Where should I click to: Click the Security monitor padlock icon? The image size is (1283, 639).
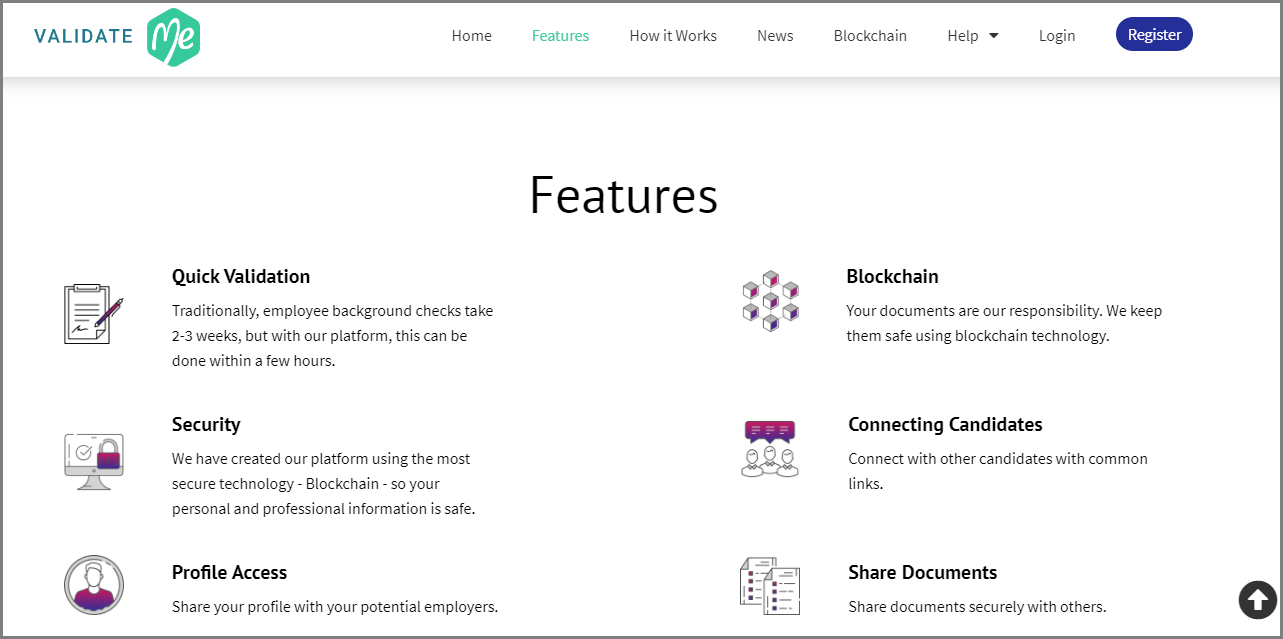tap(93, 461)
